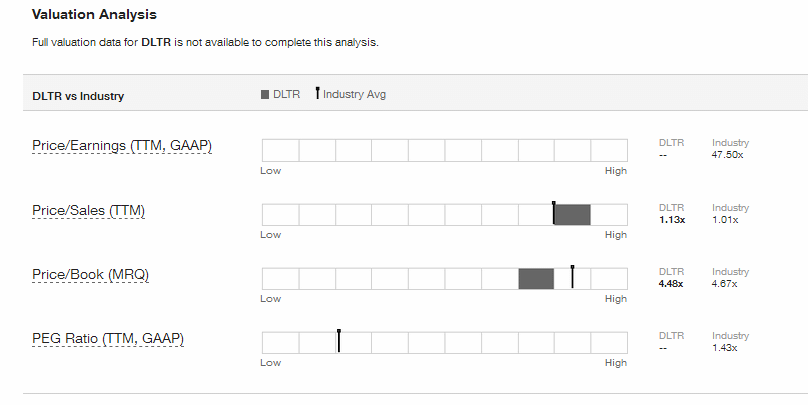
Task: Open Price/Earnings (TTM, GAAP) definition
Action: click(122, 146)
